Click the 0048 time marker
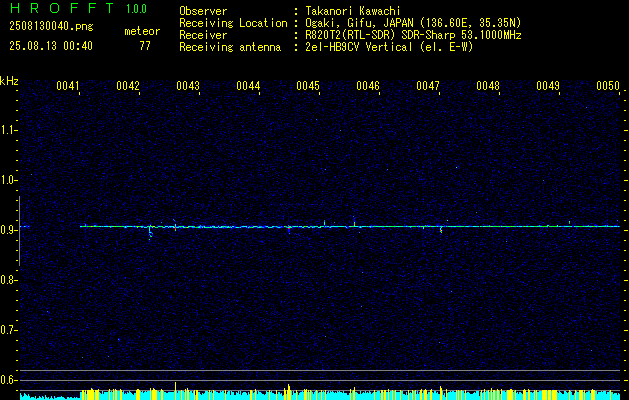 click(x=488, y=85)
